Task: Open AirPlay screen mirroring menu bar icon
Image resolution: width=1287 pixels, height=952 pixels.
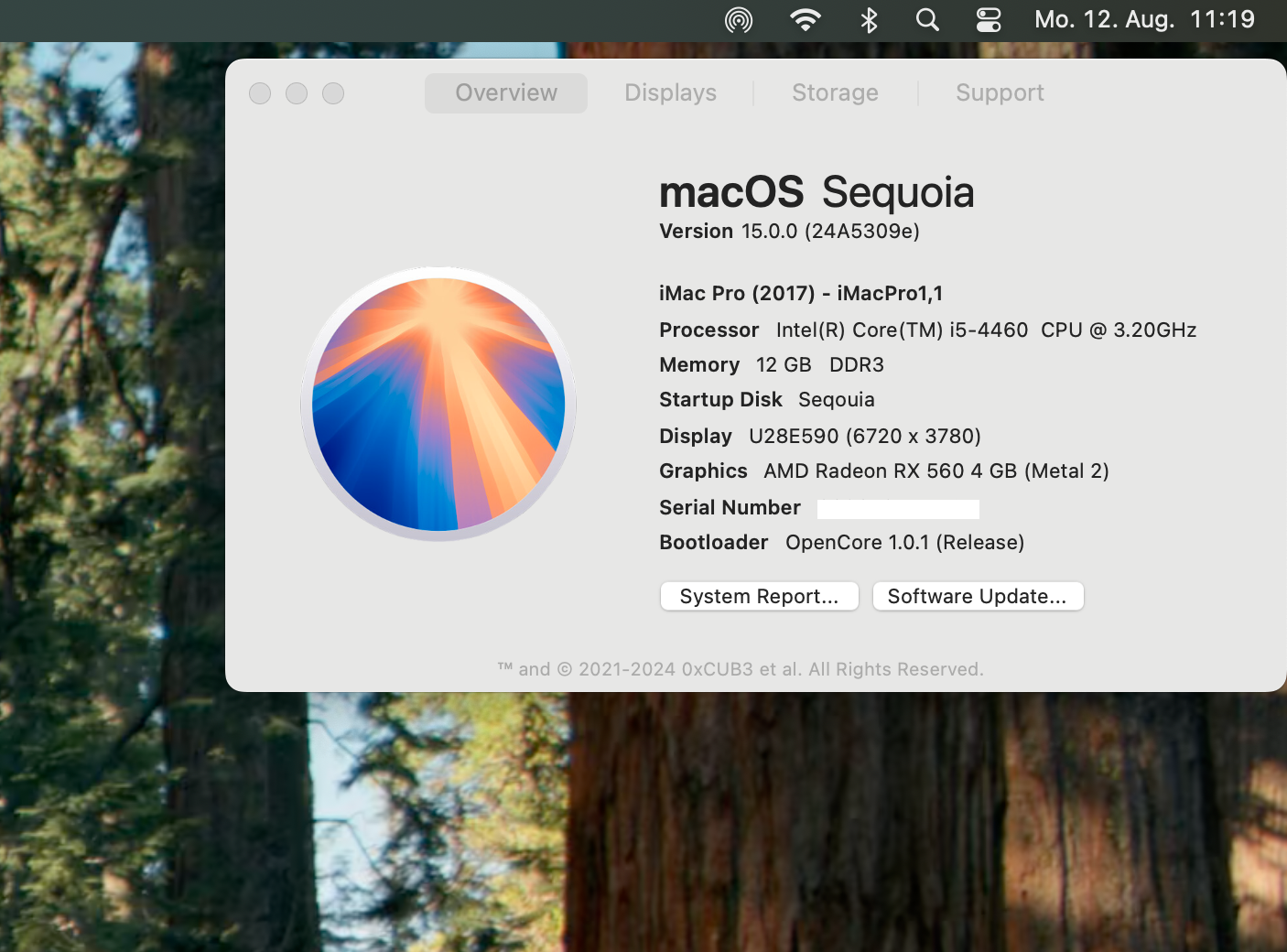Action: coord(739,20)
